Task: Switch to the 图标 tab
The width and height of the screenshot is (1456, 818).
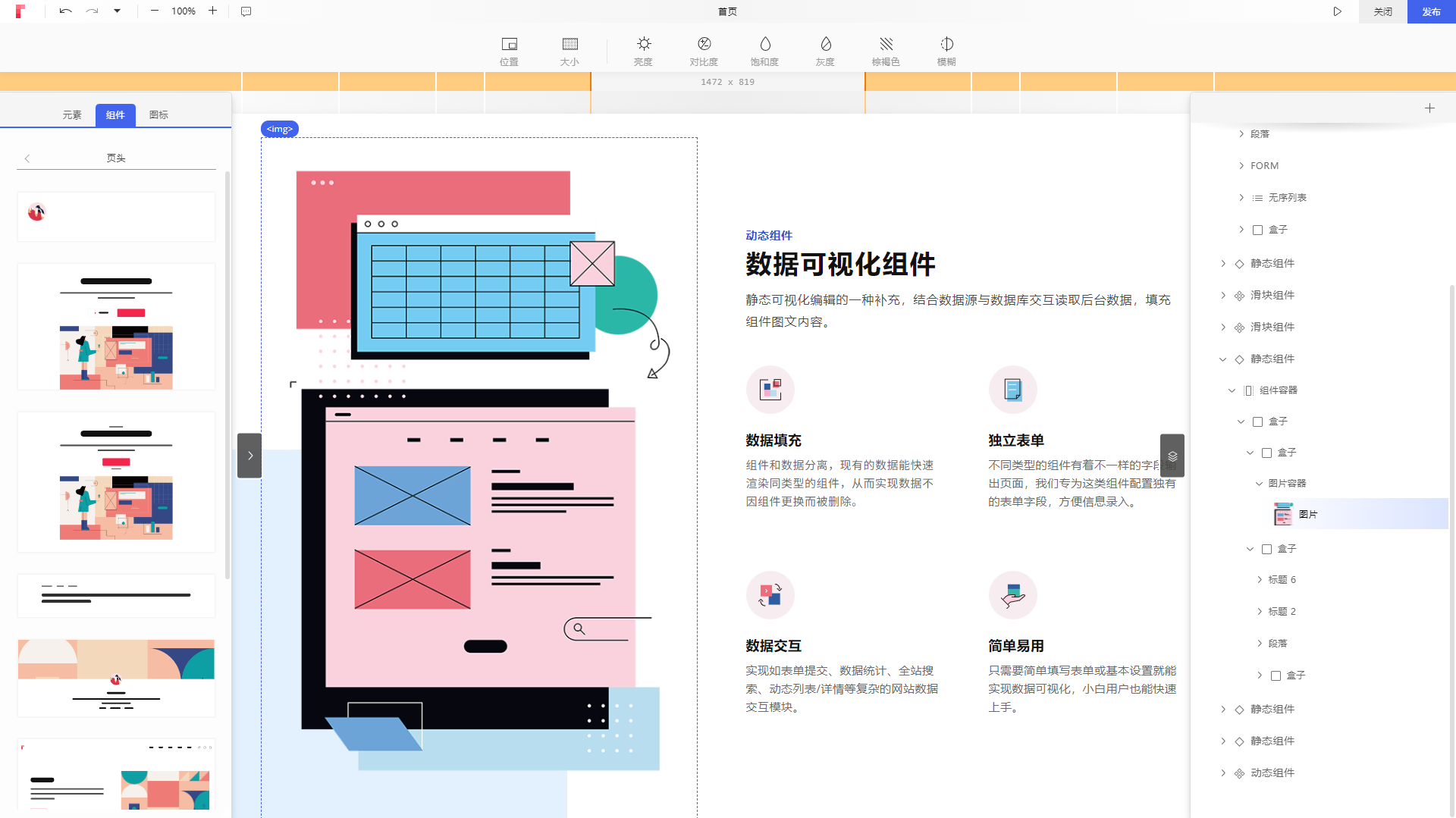Action: pyautogui.click(x=158, y=115)
